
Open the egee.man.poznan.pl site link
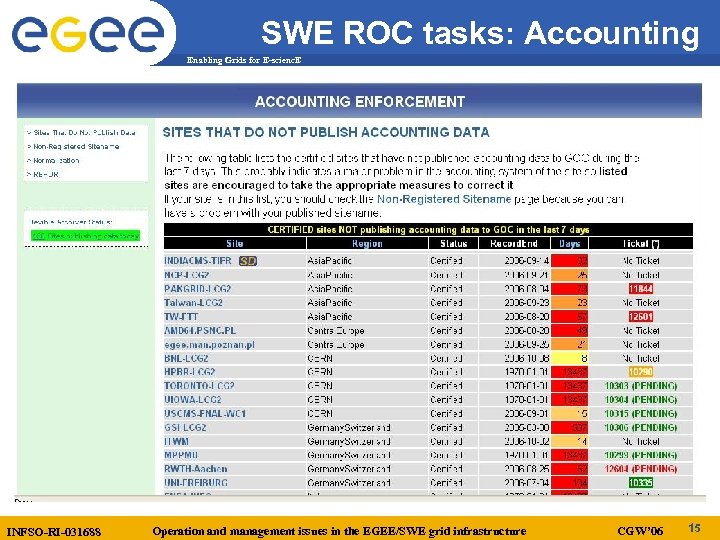[x=209, y=344]
